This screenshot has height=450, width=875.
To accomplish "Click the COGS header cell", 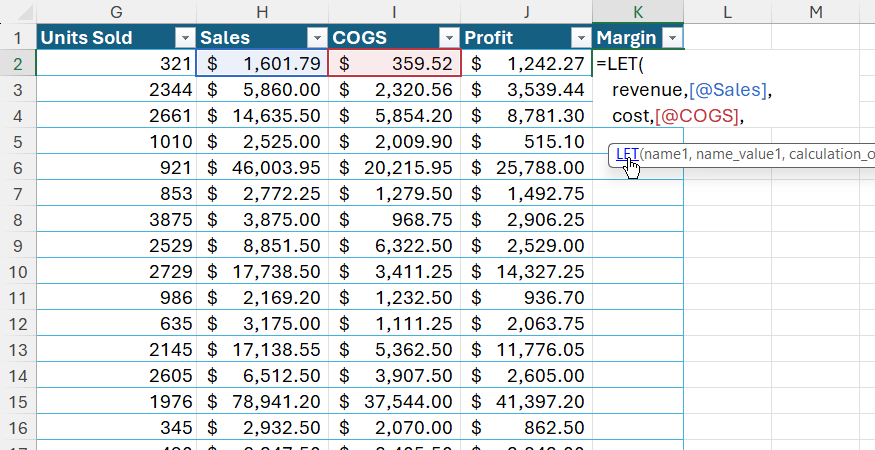I will point(394,37).
